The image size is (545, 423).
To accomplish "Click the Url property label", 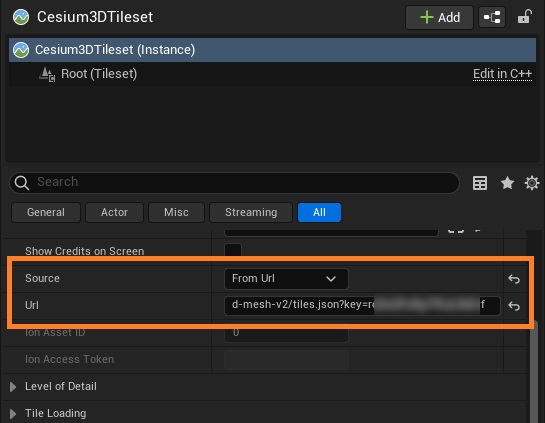I will (x=32, y=306).
